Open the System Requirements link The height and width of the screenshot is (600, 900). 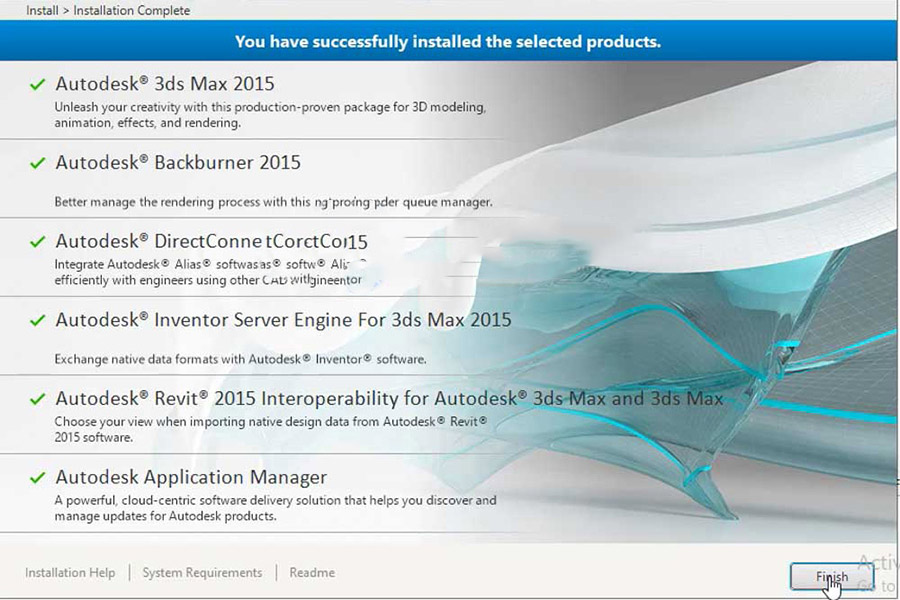point(202,573)
